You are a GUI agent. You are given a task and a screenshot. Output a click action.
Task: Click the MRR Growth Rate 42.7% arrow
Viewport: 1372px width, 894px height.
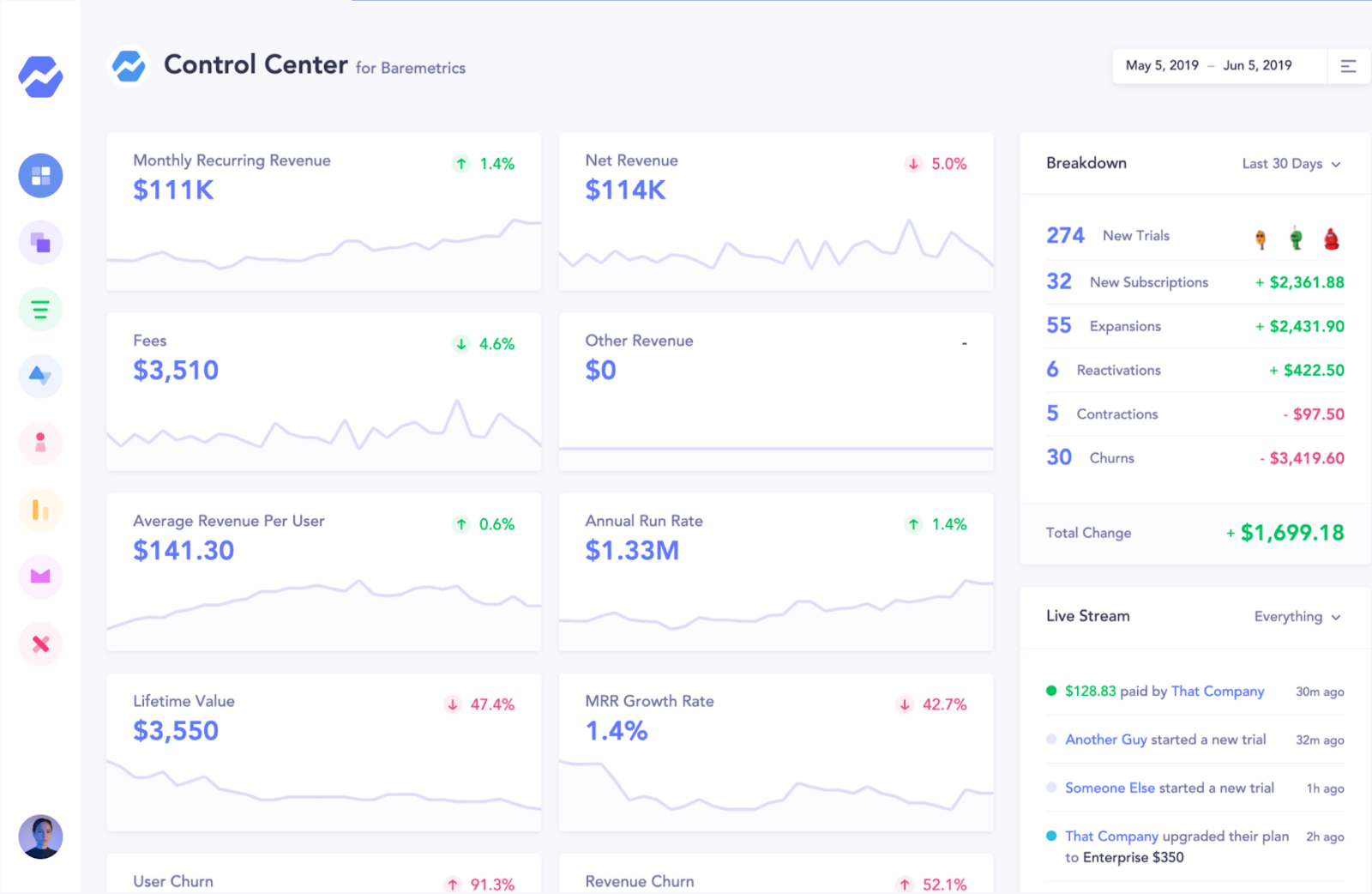coord(905,704)
